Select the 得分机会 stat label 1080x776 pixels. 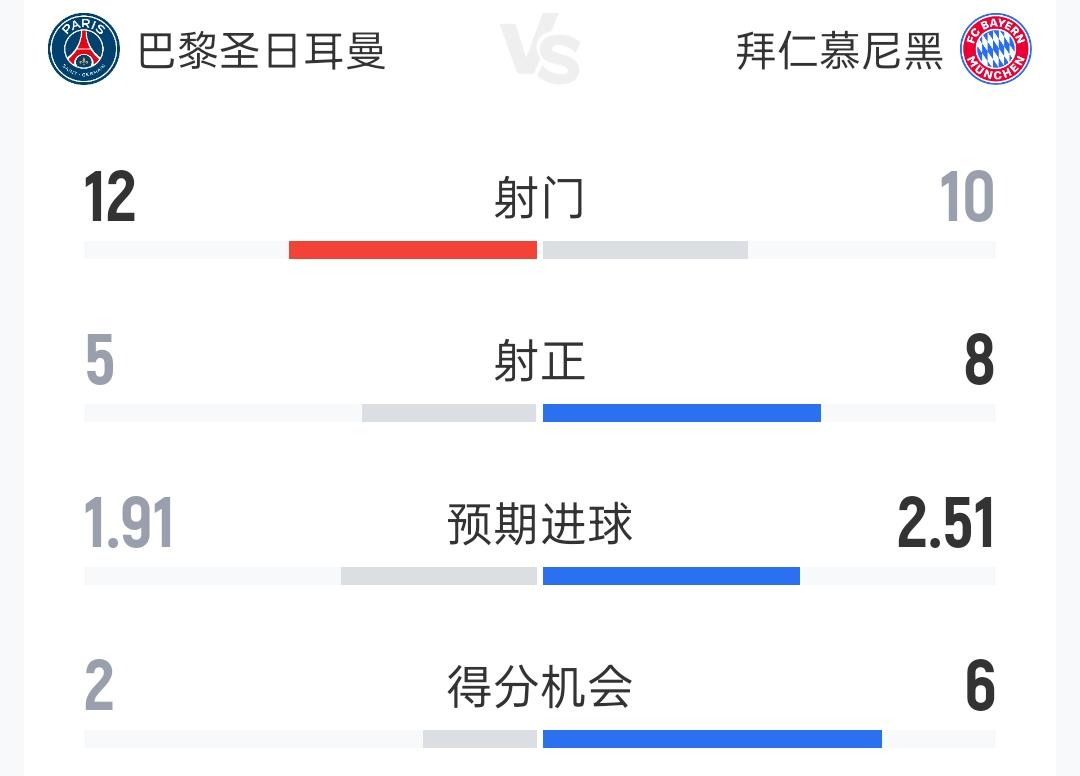click(539, 686)
